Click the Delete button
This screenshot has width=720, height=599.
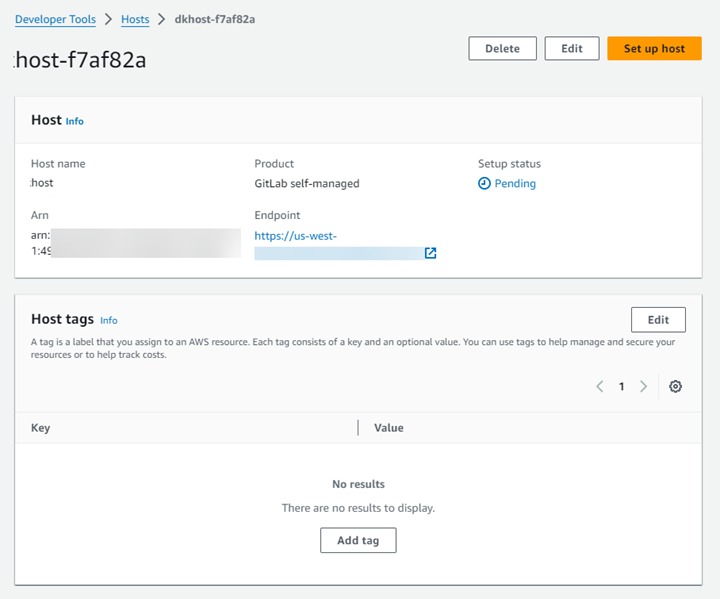(x=502, y=49)
